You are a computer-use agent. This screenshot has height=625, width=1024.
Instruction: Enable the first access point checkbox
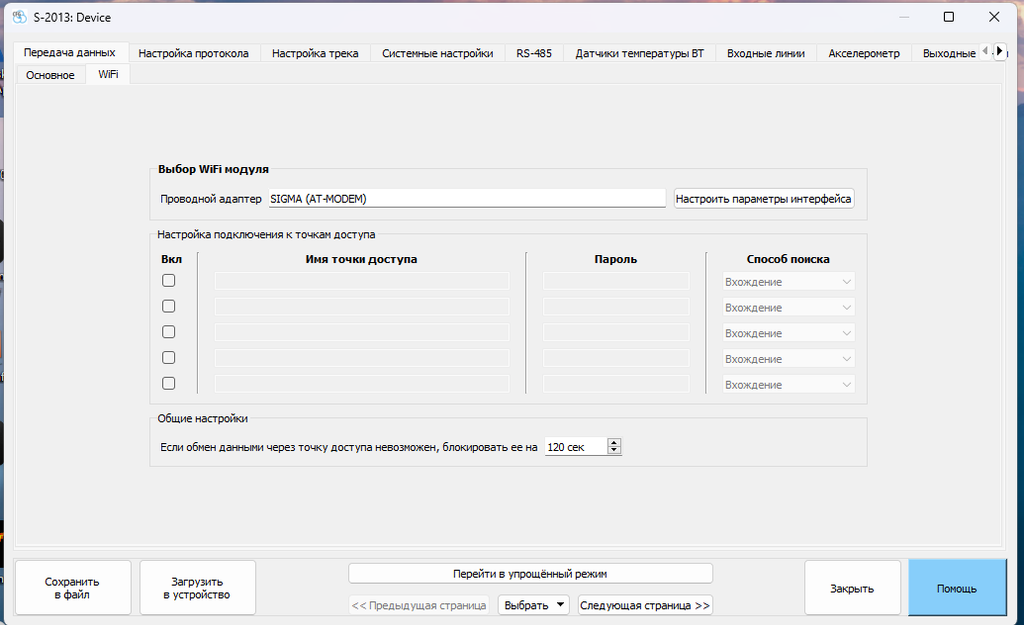[168, 280]
